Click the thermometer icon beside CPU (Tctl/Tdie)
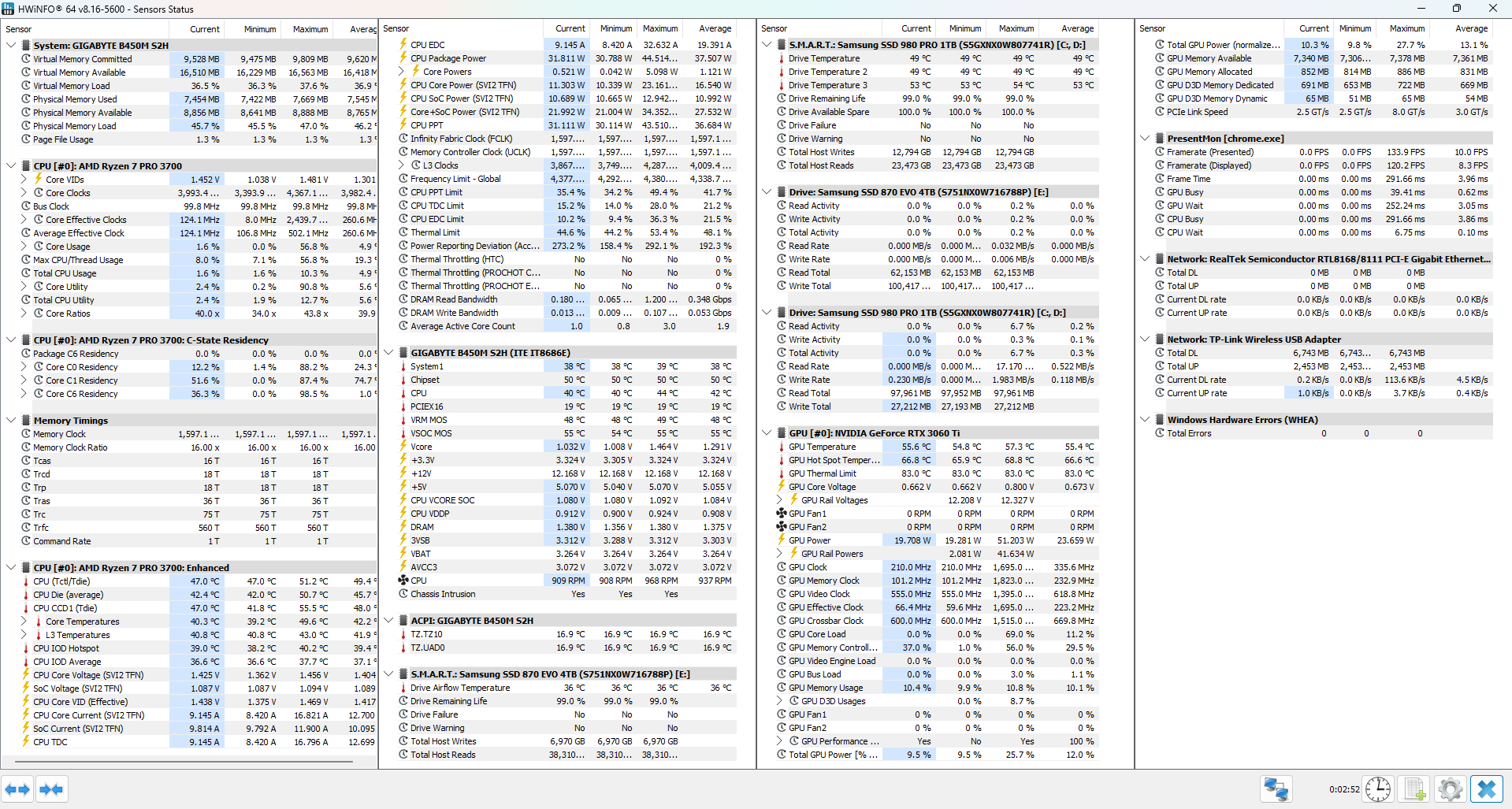The image size is (1512, 809). click(26, 581)
